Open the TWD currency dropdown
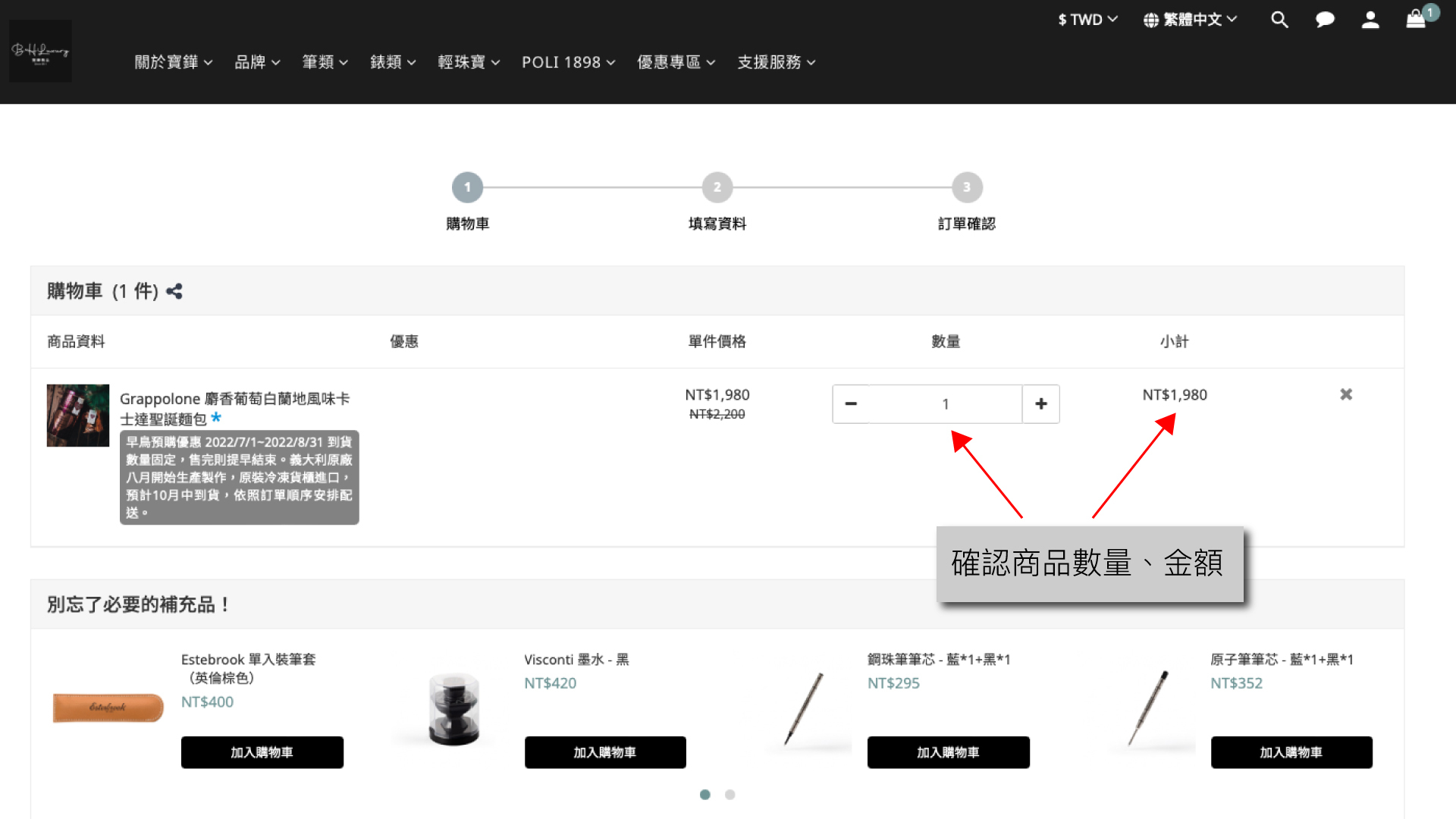Screen dimensions: 1456x819 point(1087,20)
